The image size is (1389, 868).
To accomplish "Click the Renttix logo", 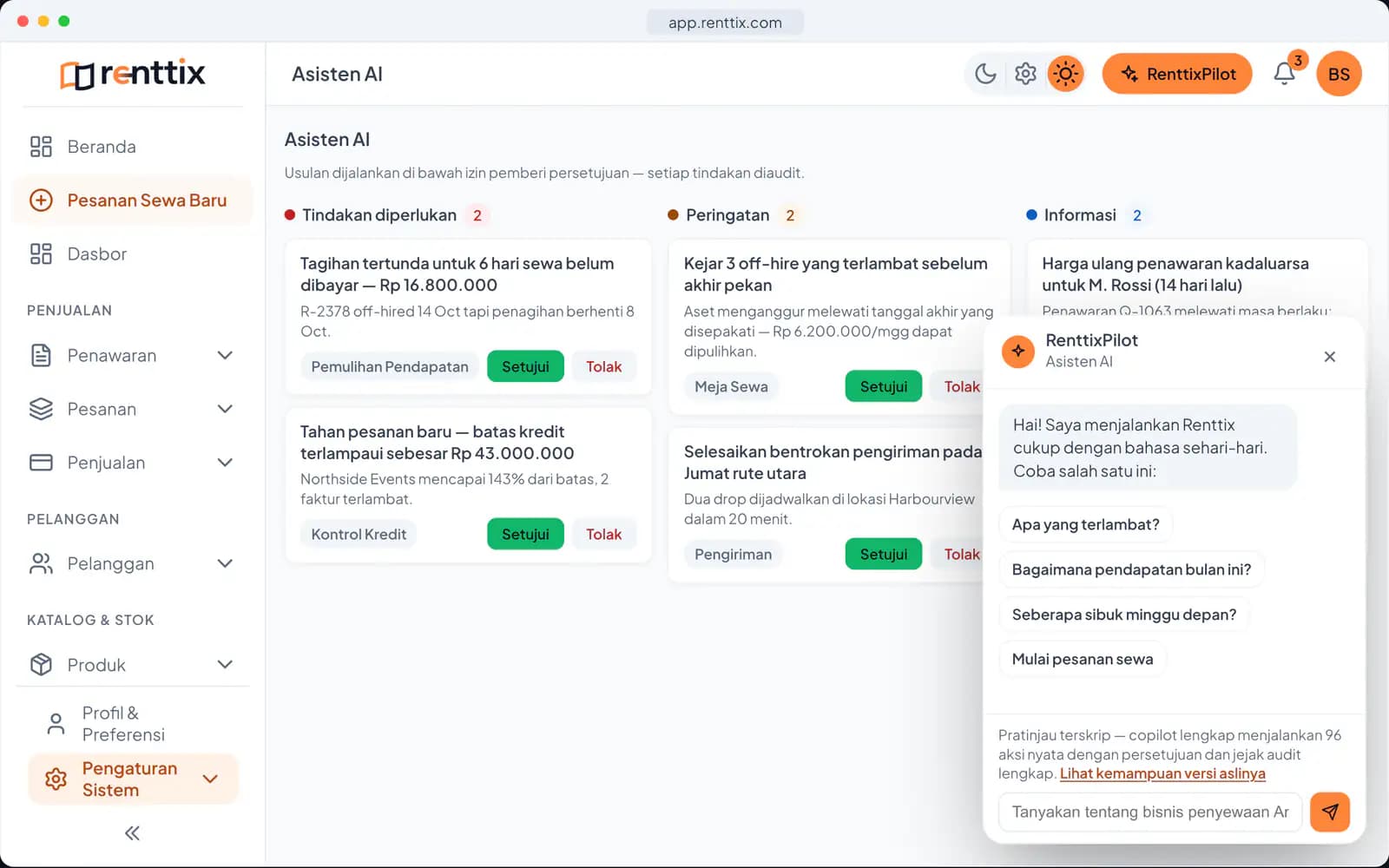I will [133, 74].
